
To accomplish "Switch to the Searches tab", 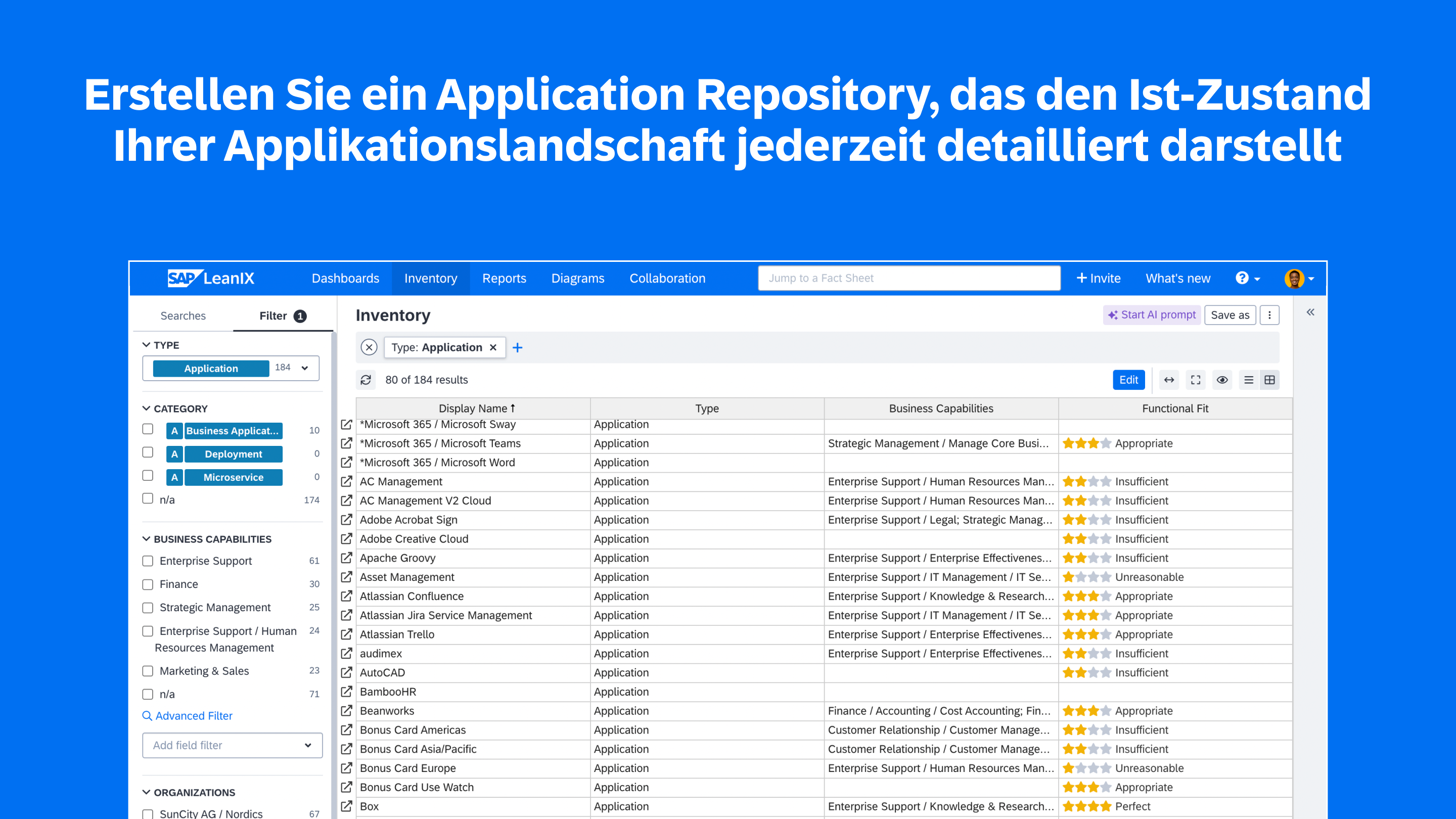I will pos(183,315).
